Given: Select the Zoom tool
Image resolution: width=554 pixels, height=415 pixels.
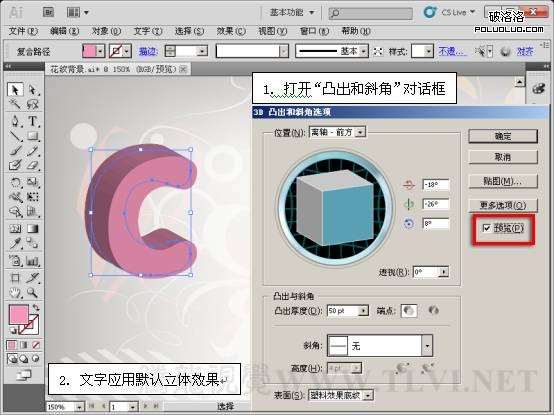Looking at the screenshot, I should point(33,293).
